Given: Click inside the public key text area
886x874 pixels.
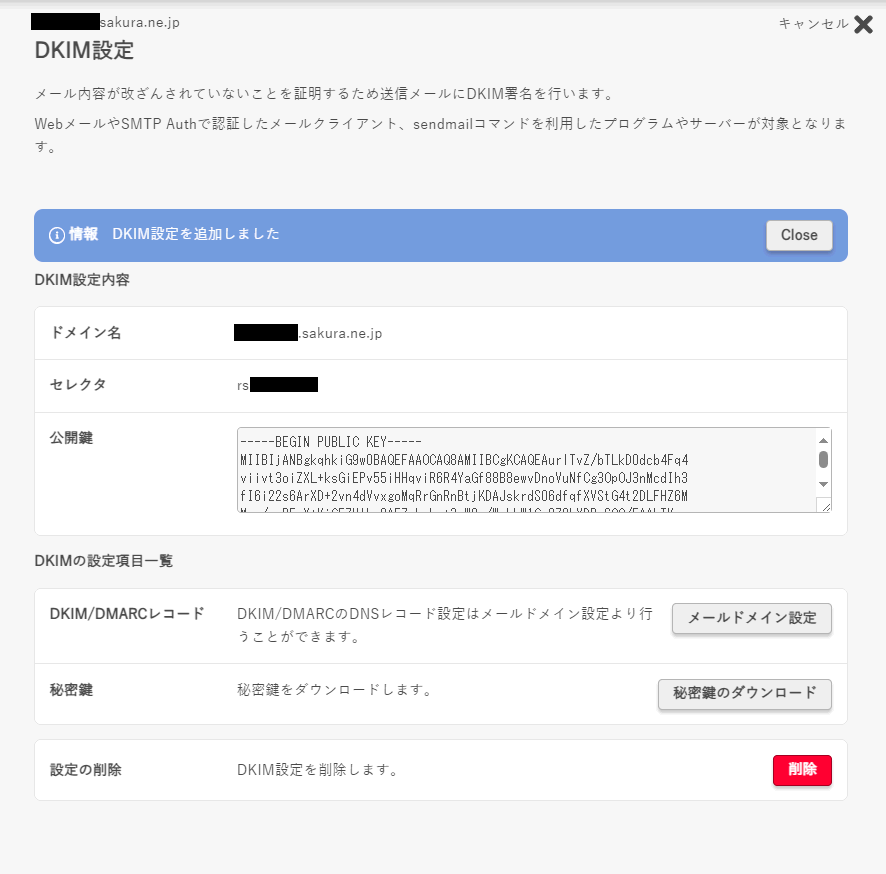Looking at the screenshot, I should tap(520, 470).
